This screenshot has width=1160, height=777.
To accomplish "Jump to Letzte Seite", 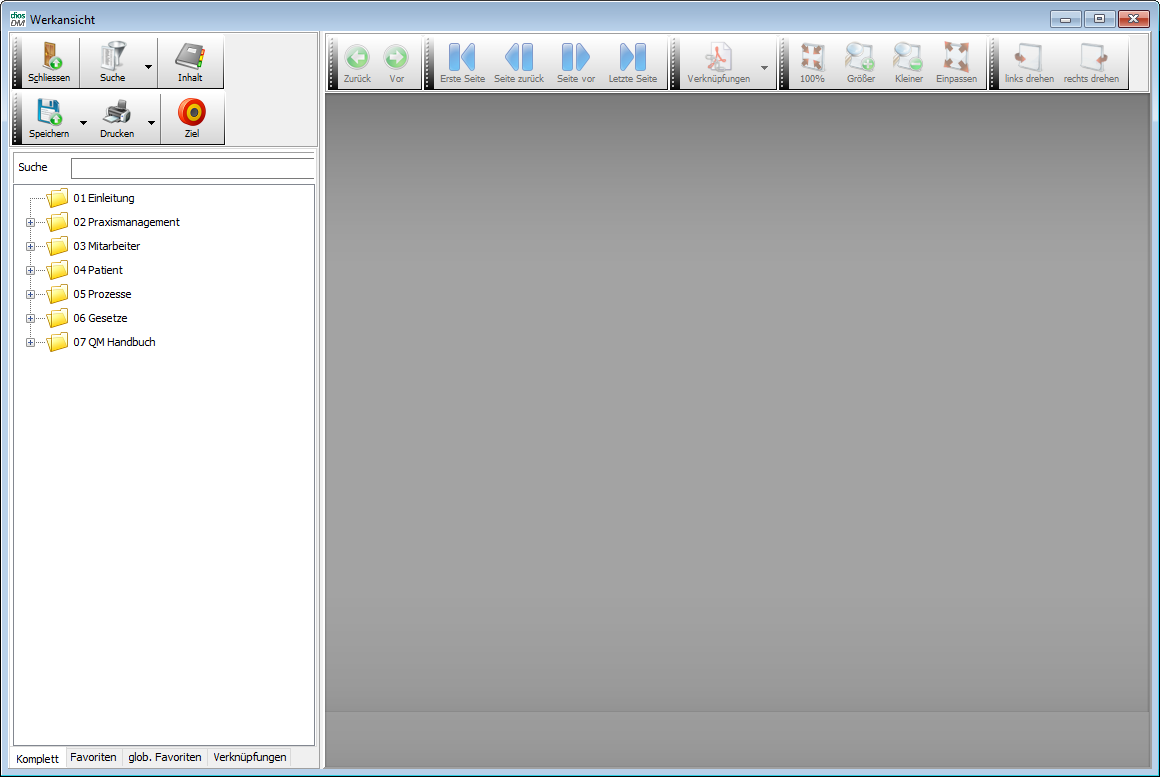I will click(x=633, y=57).
